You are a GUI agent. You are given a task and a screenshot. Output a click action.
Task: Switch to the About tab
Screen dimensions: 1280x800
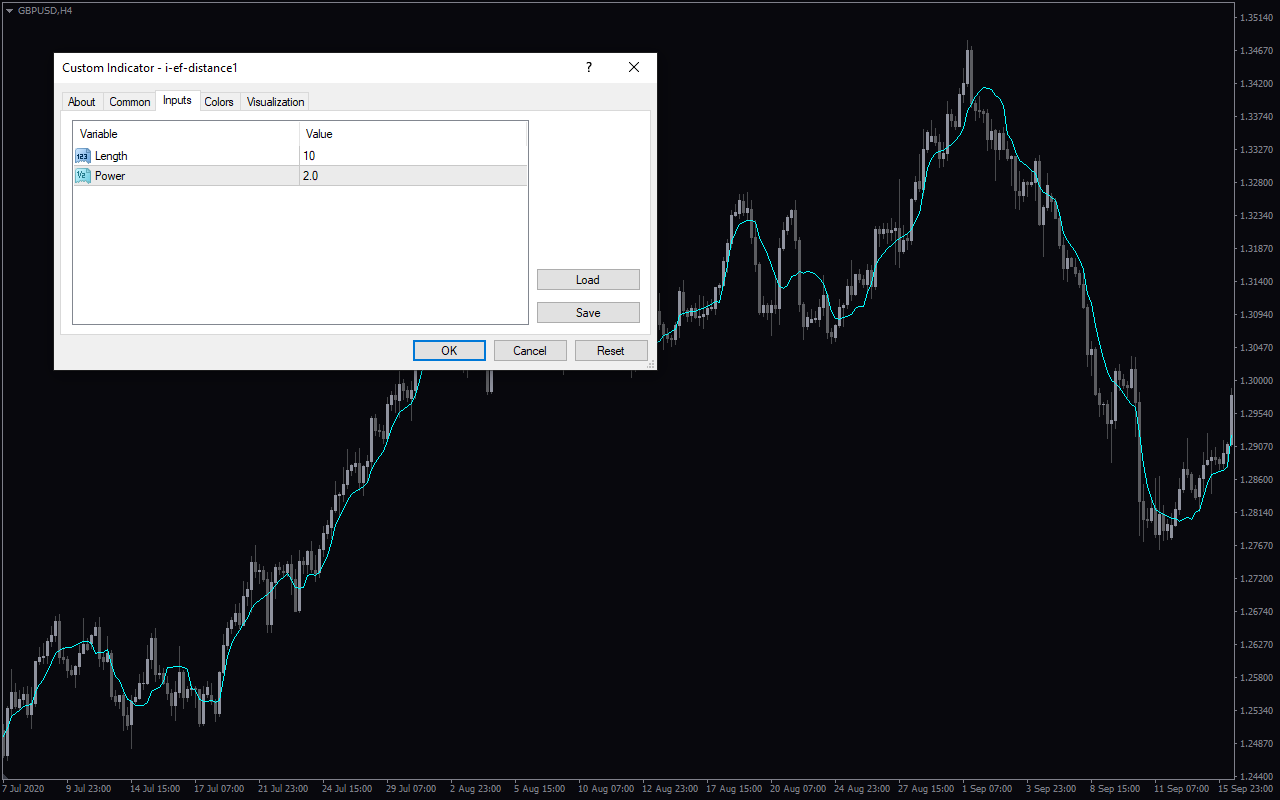82,102
